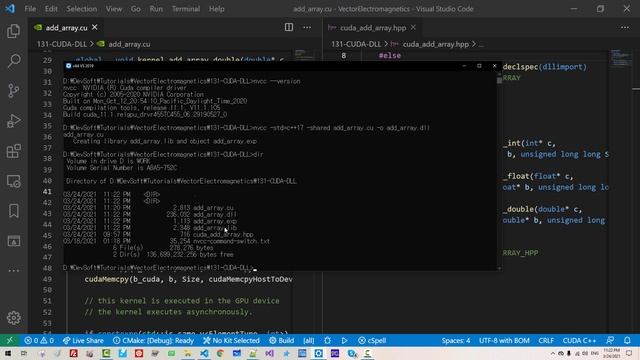
Task: Show hidden system tray icons
Action: (553, 353)
